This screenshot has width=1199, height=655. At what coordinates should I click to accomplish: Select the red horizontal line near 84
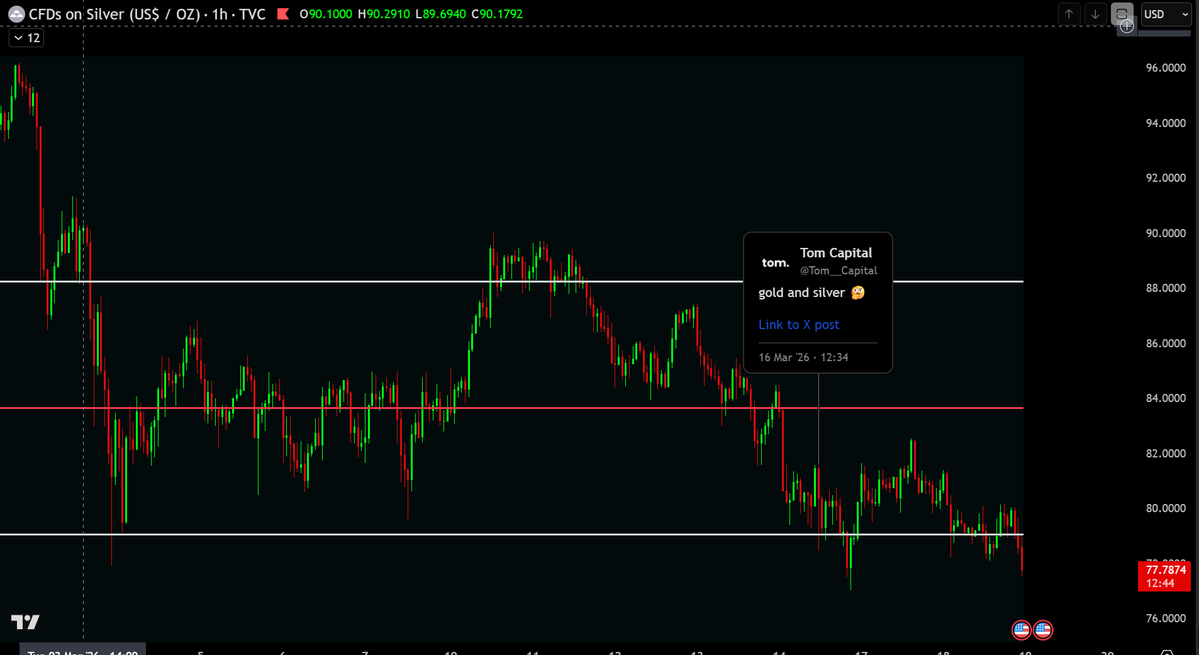(512, 407)
